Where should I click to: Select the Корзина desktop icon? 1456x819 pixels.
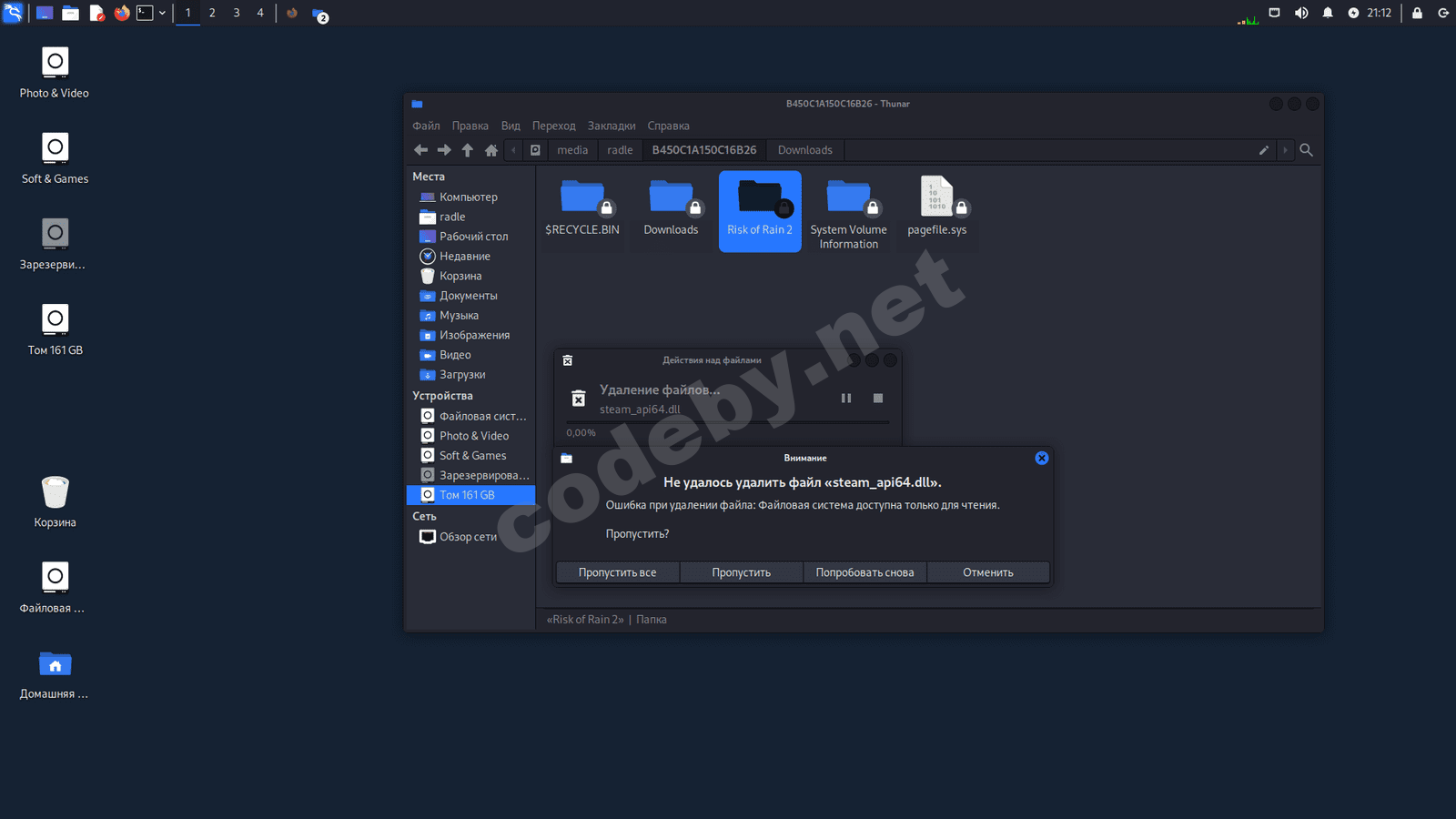click(55, 501)
